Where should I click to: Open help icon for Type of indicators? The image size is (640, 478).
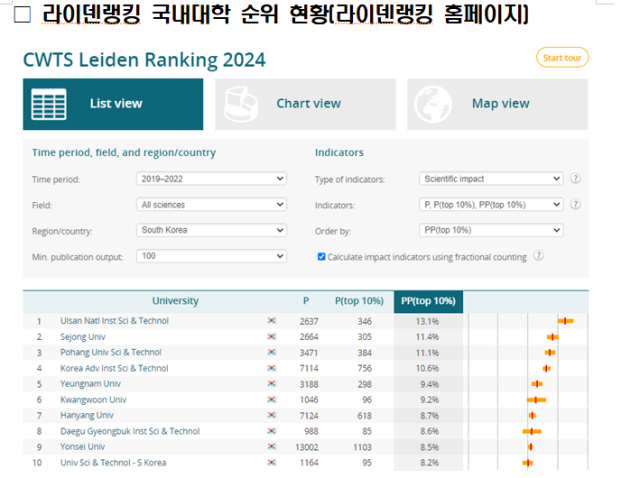pyautogui.click(x=575, y=178)
